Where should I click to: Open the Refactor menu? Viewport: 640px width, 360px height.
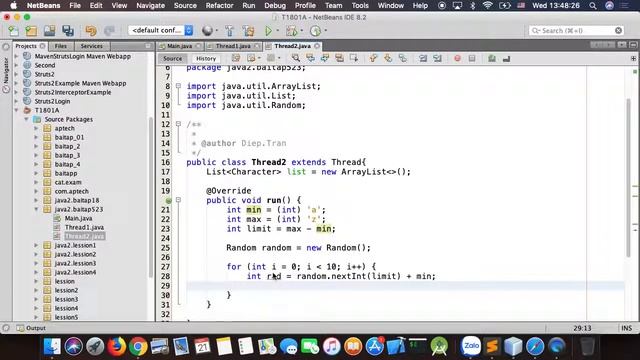tap(219, 6)
